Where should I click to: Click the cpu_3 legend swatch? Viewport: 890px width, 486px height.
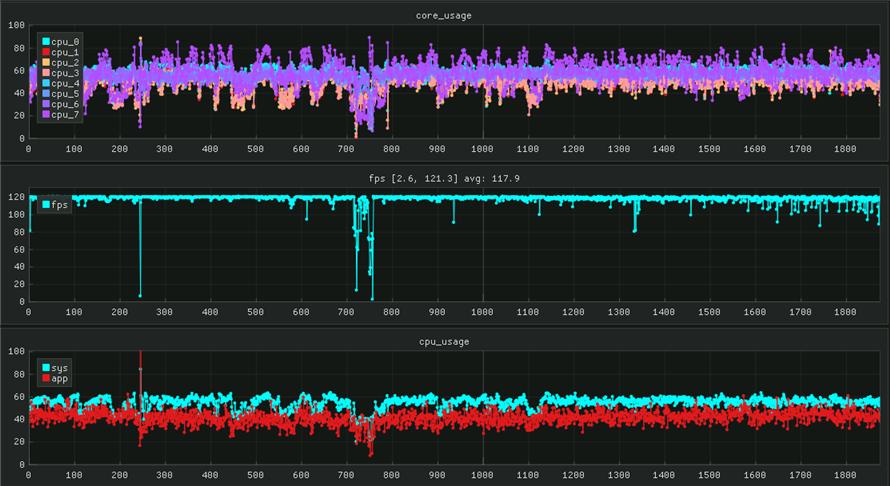45,73
